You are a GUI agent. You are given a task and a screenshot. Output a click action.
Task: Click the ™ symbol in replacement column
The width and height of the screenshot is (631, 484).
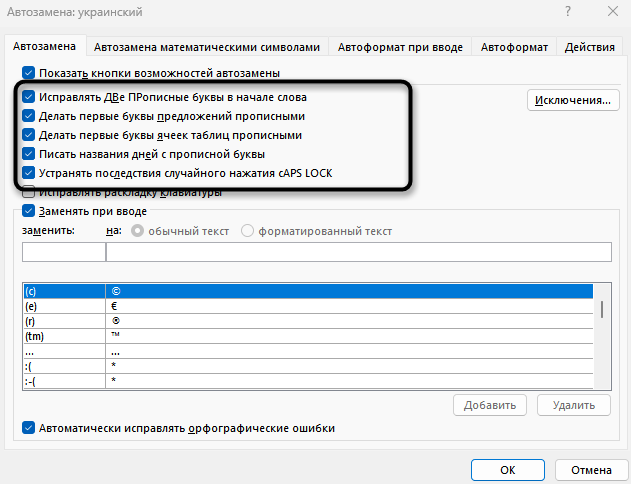point(115,334)
